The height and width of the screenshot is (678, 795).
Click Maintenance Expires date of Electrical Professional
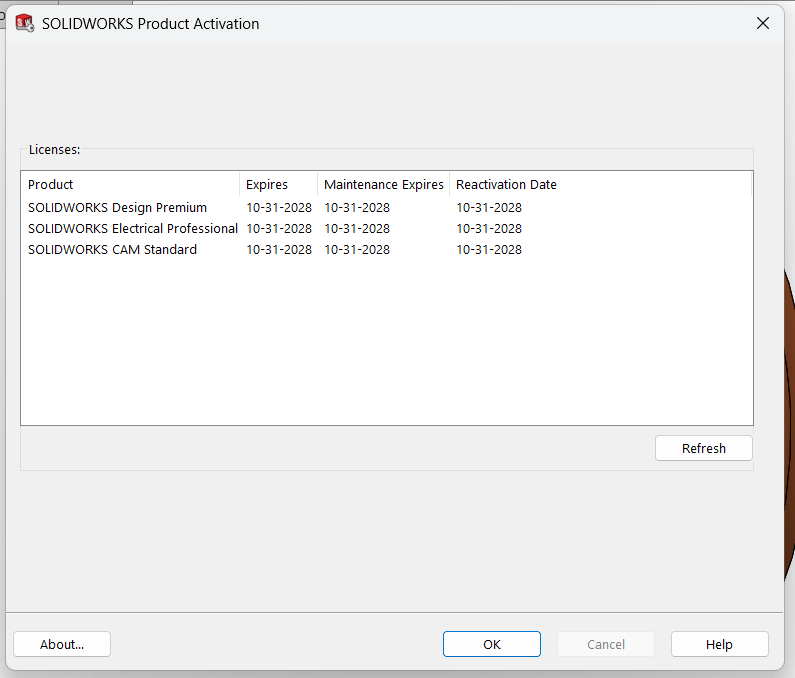click(357, 229)
